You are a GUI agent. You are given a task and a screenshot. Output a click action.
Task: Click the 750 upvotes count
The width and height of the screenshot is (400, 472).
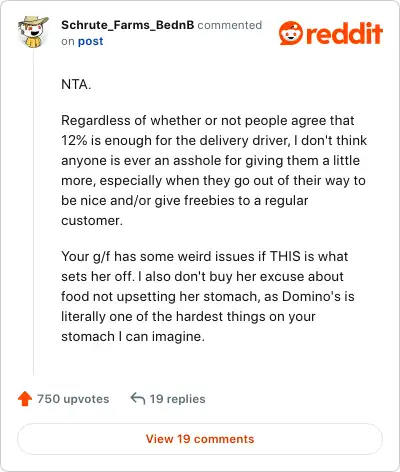click(x=73, y=399)
